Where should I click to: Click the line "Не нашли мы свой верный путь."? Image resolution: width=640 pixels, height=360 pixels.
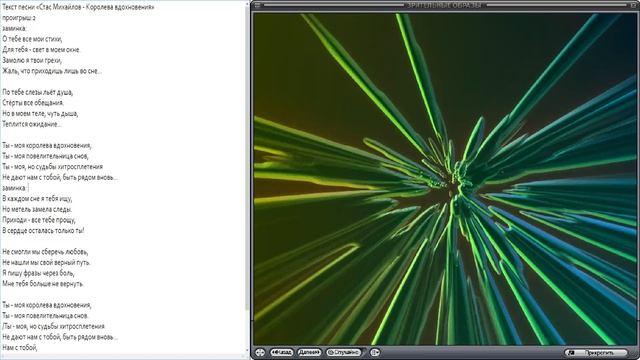coord(46,262)
